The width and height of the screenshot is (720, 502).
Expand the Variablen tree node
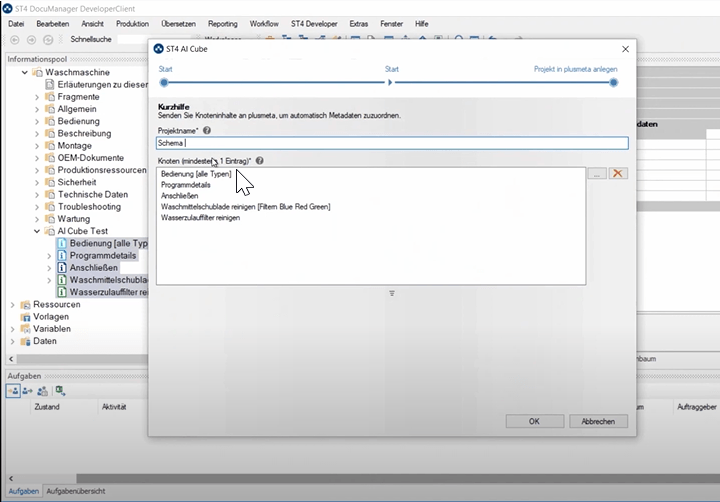pyautogui.click(x=13, y=329)
